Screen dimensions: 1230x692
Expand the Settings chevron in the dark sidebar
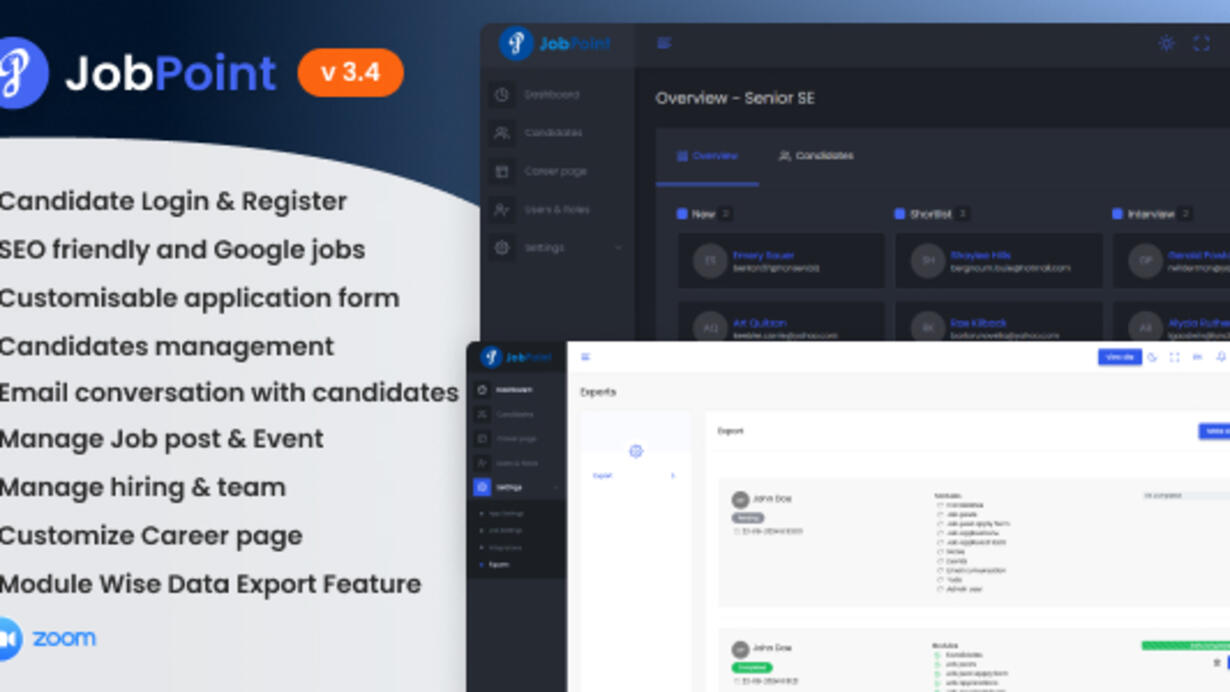coord(618,248)
